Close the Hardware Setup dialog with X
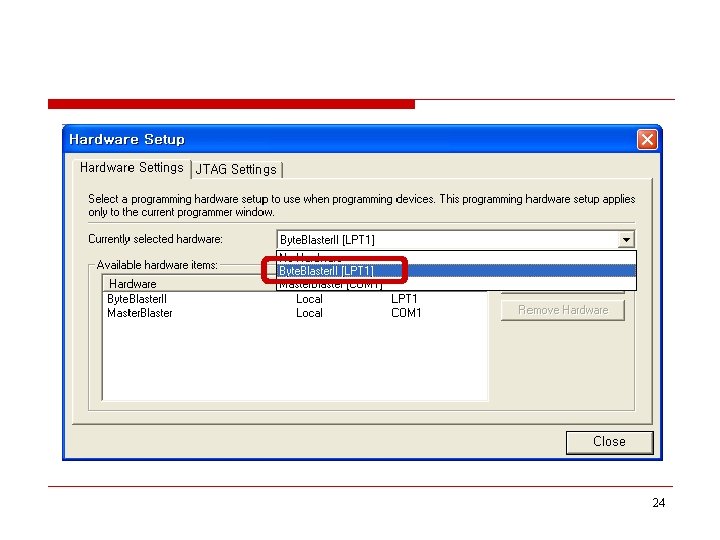The width and height of the screenshot is (720, 540). [x=647, y=139]
